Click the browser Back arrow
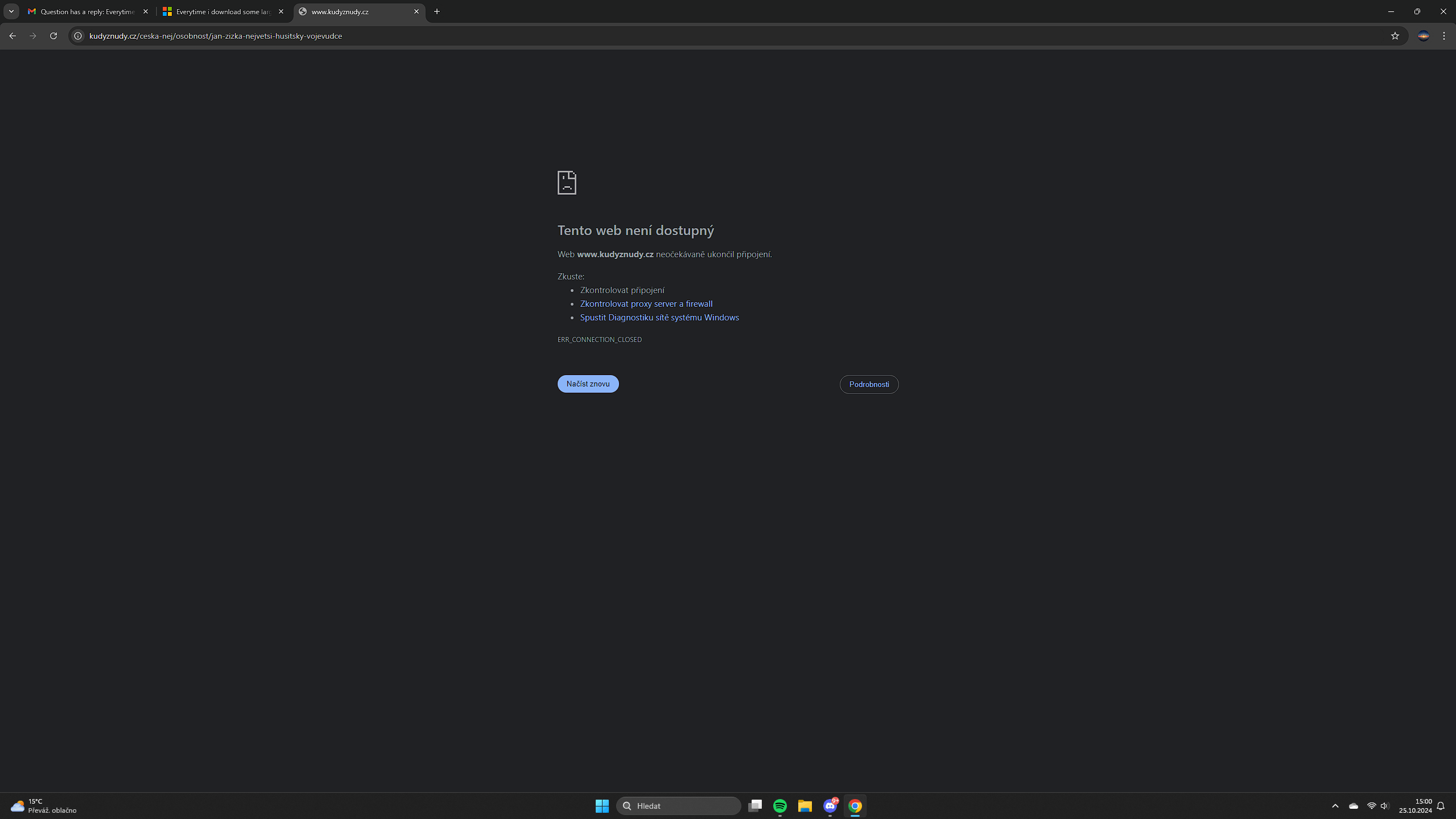 [x=13, y=36]
